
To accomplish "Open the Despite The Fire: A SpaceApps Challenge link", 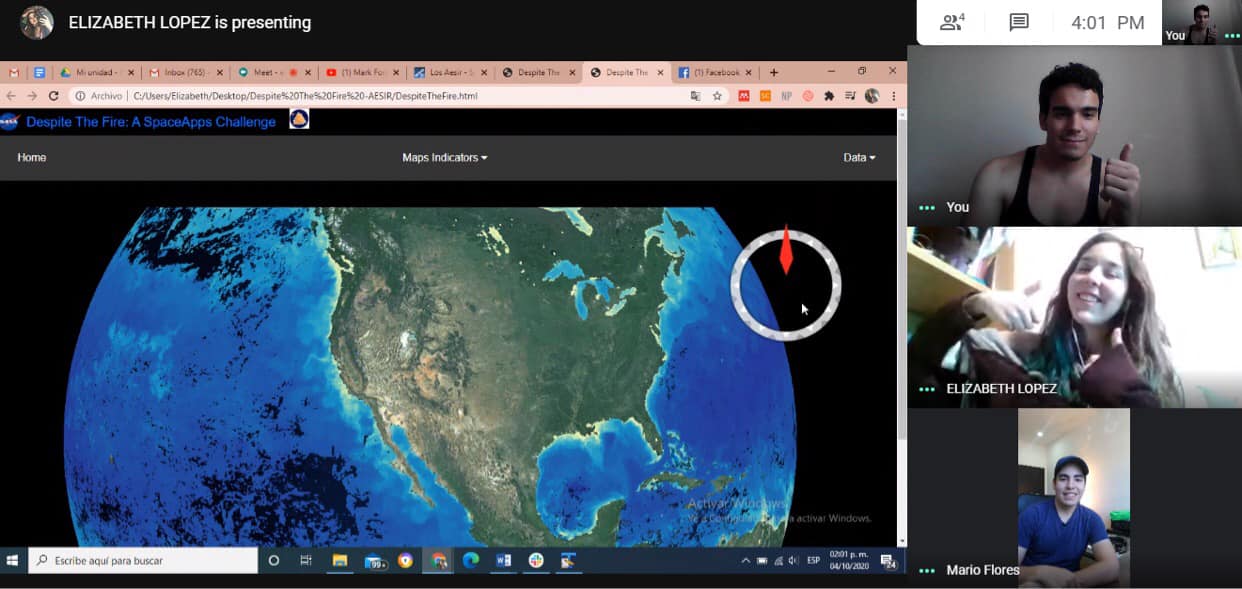I will pyautogui.click(x=151, y=122).
